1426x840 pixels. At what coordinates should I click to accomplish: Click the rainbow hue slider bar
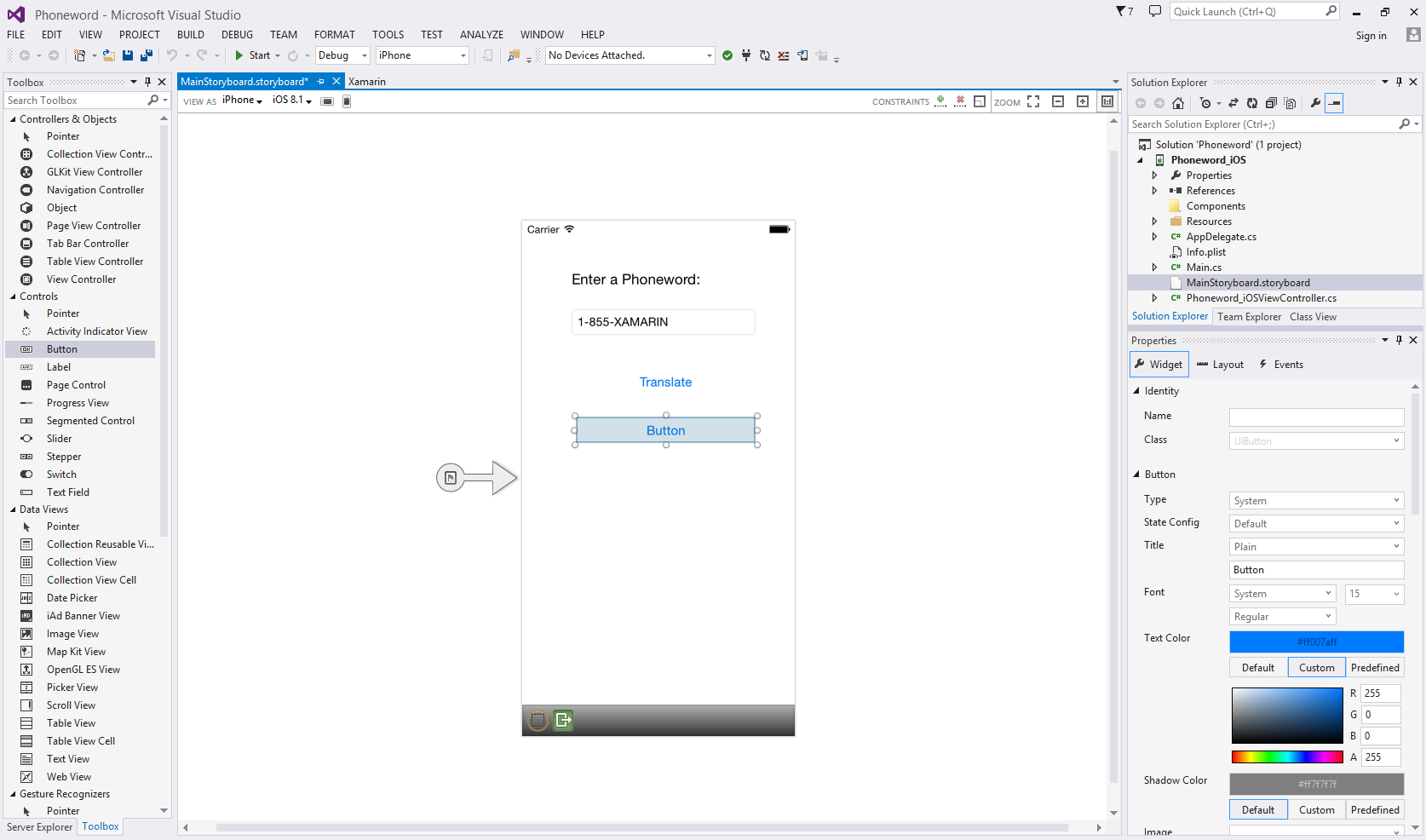1286,757
